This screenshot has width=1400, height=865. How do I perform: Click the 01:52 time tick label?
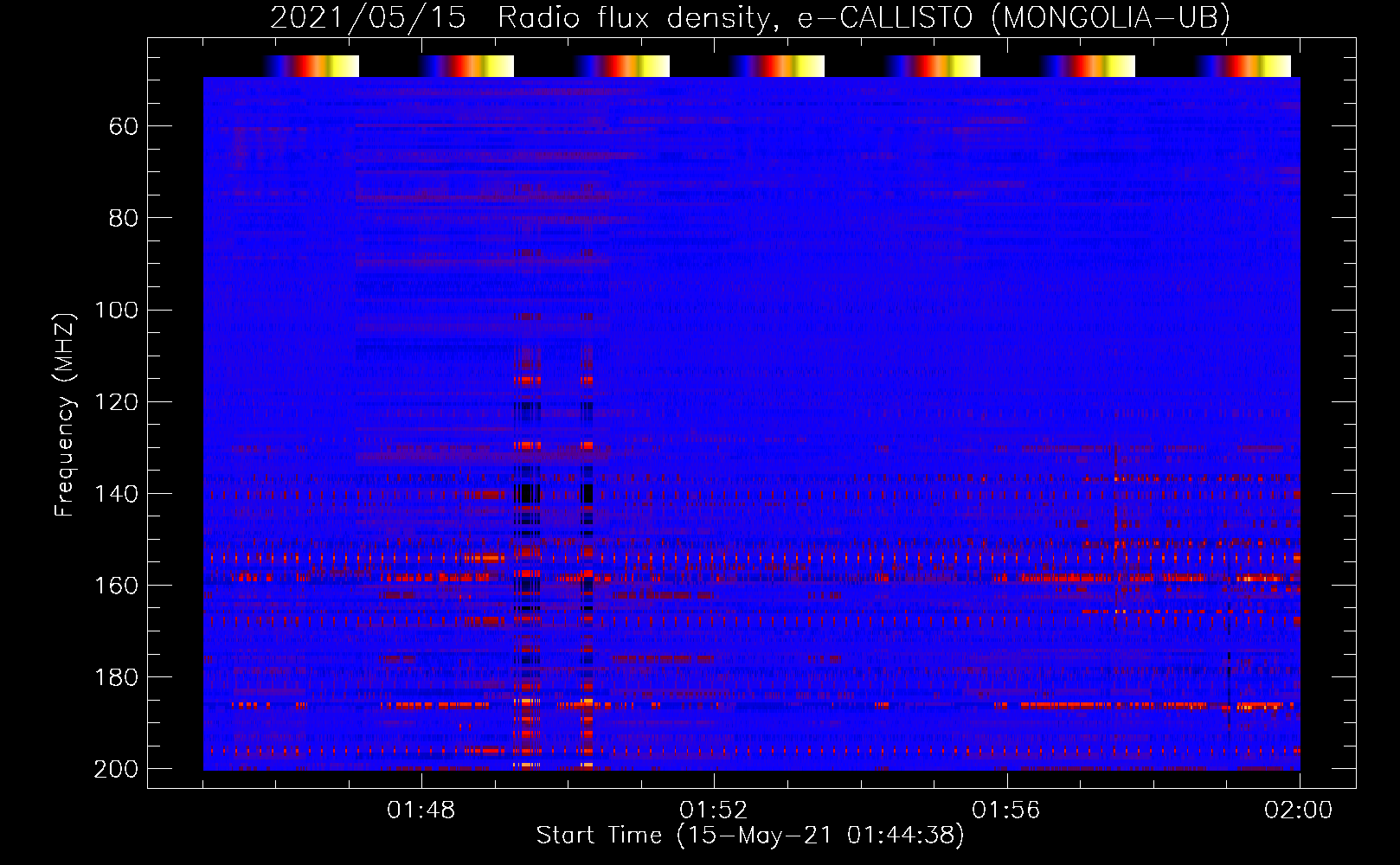[x=714, y=811]
